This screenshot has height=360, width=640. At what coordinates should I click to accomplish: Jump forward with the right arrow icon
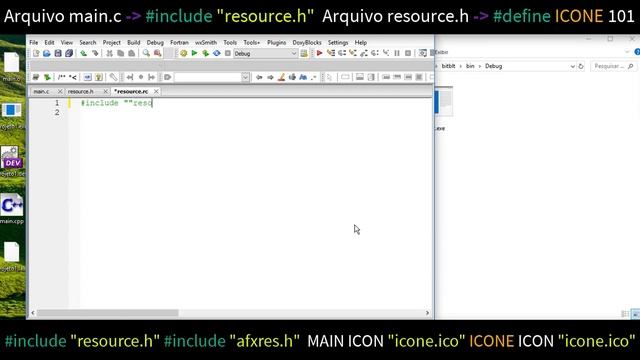pyautogui.click(x=270, y=77)
